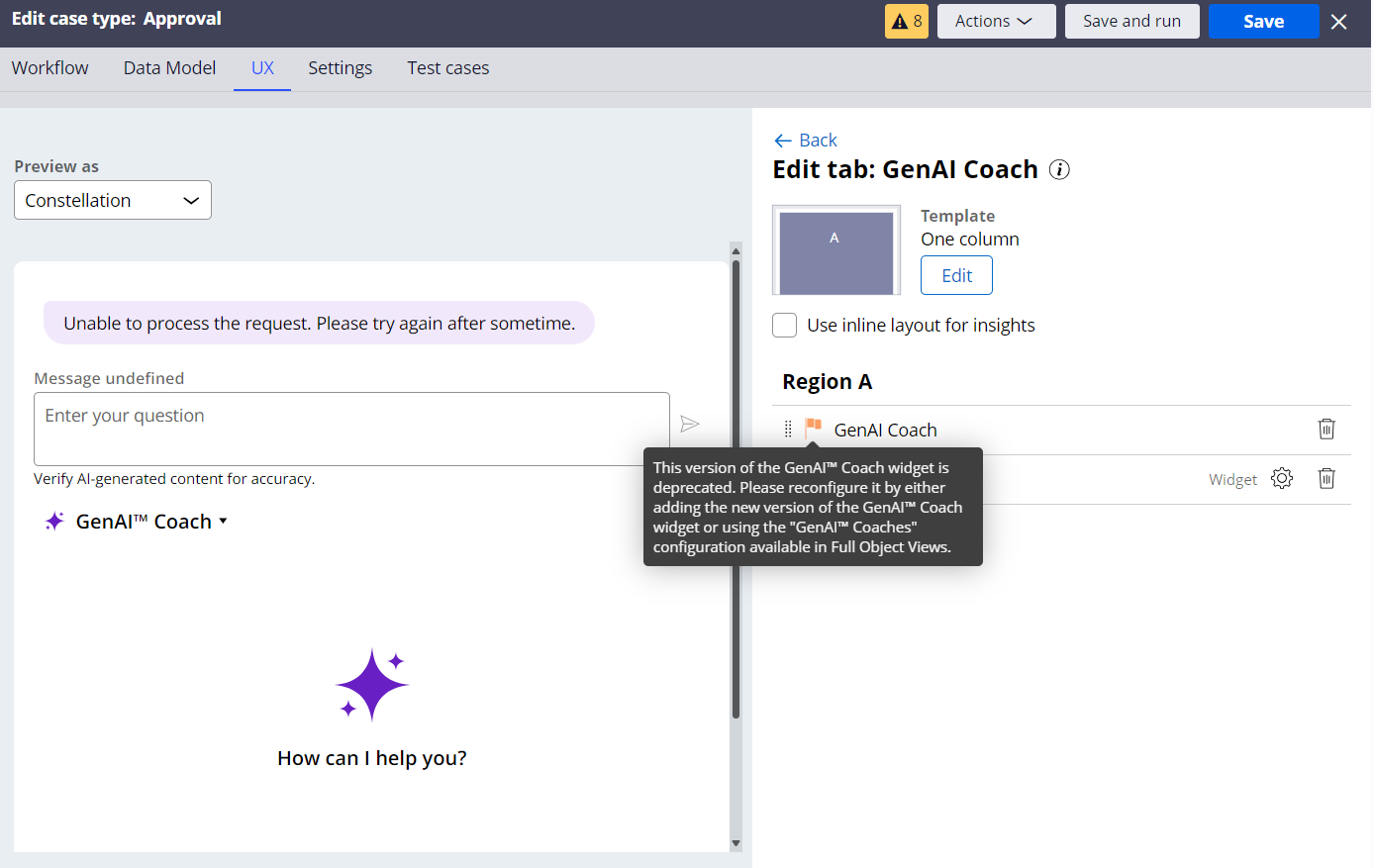This screenshot has height=868, width=1374.
Task: Go Back using the back link
Action: (805, 140)
